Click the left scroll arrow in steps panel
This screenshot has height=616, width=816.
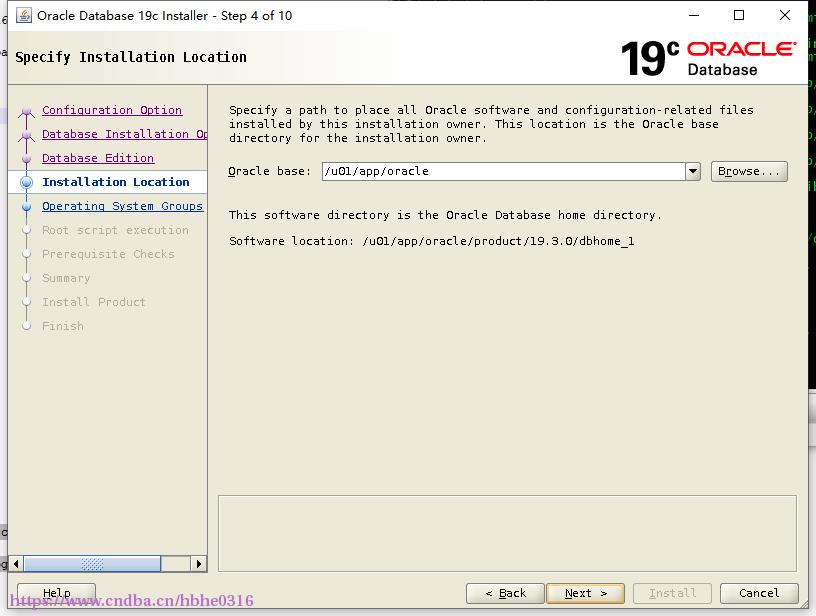pos(16,564)
